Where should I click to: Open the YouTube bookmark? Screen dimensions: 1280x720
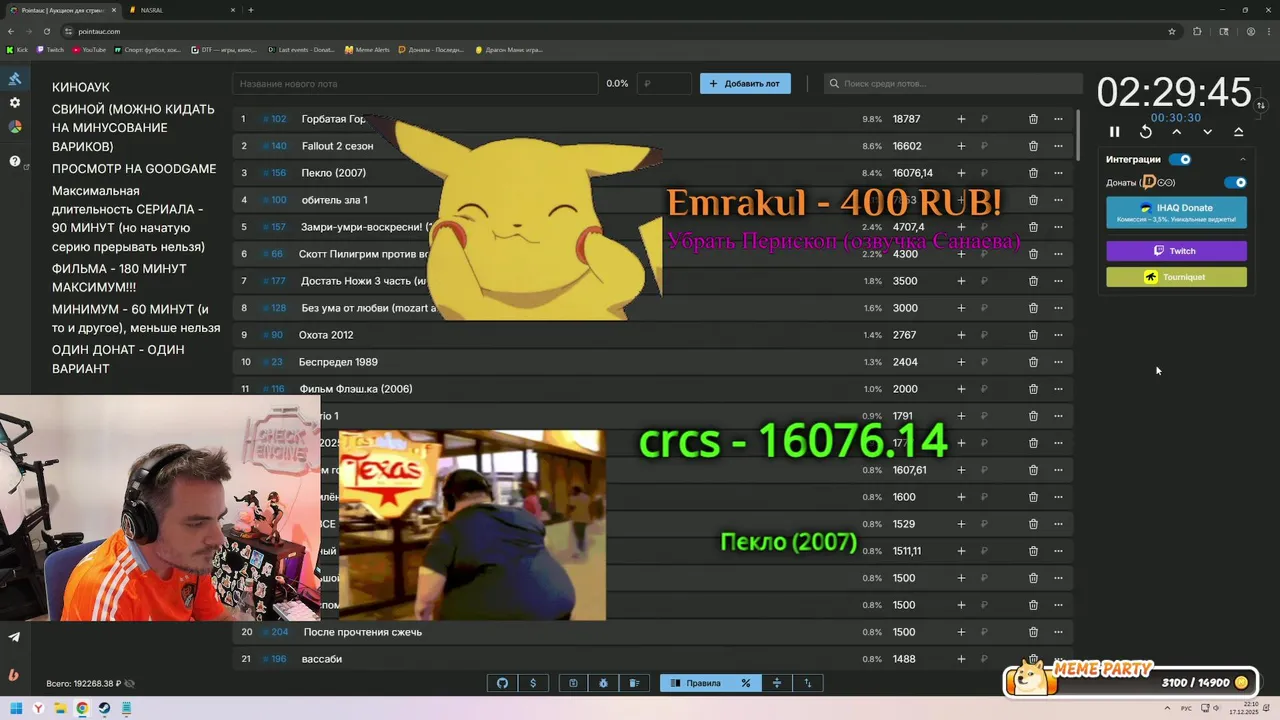[89, 49]
